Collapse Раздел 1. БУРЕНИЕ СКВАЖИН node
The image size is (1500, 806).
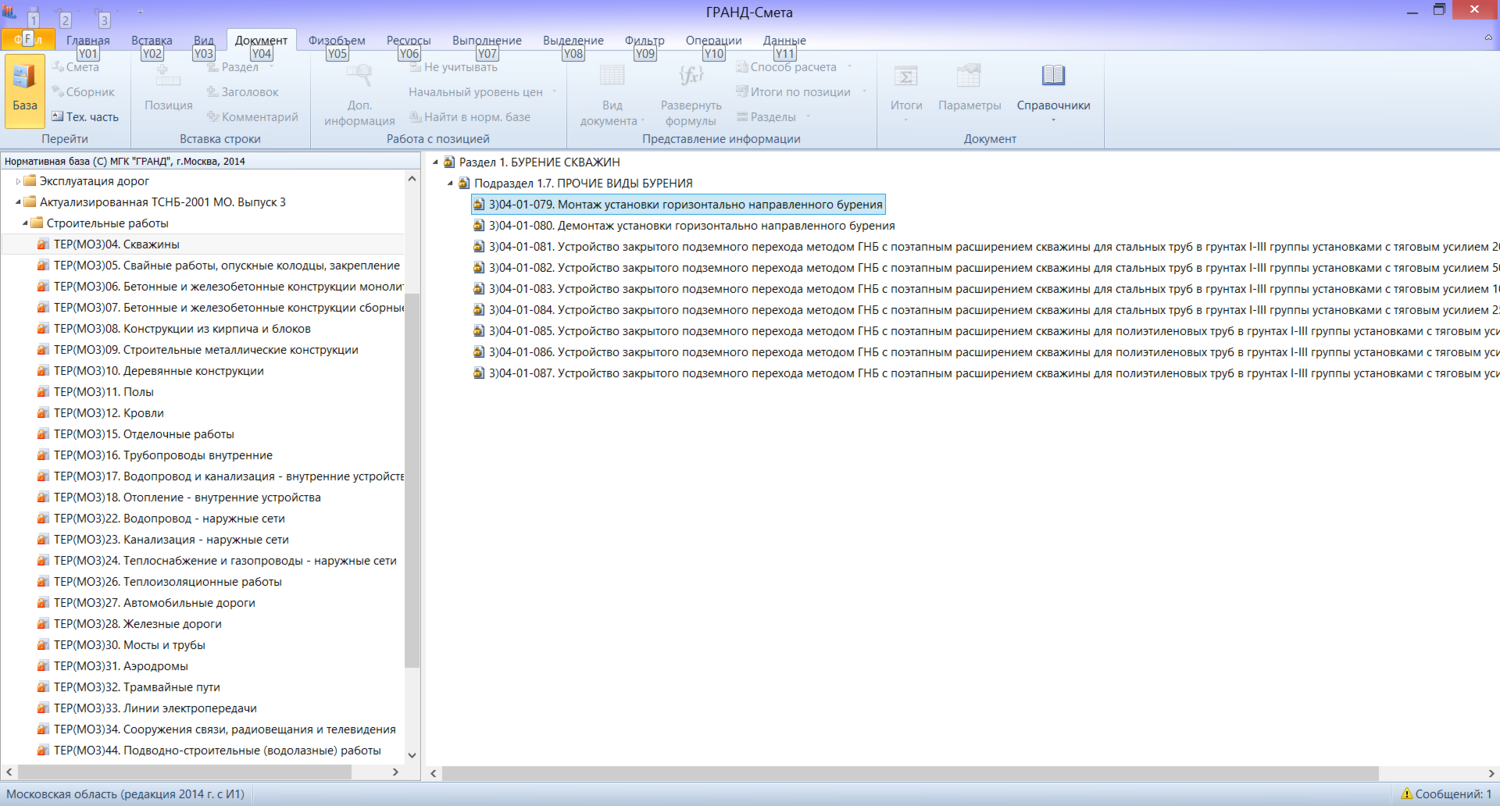[435, 162]
